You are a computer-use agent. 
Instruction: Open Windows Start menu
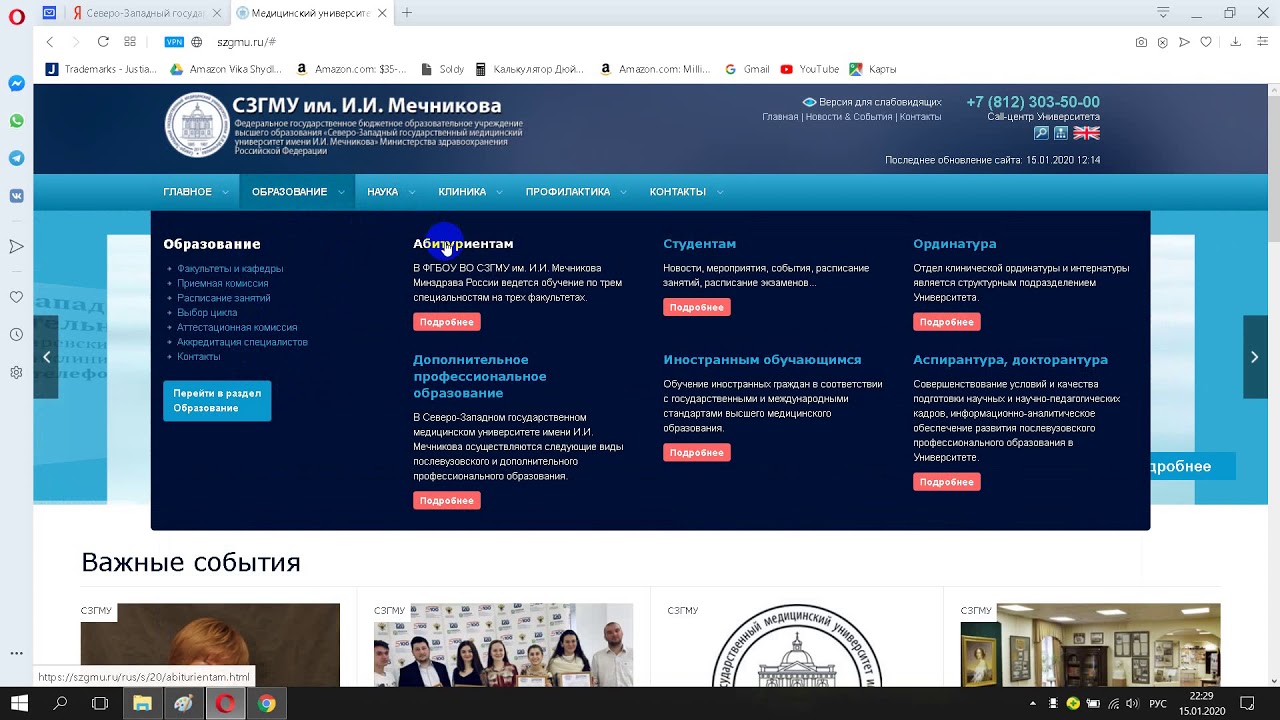(19, 703)
